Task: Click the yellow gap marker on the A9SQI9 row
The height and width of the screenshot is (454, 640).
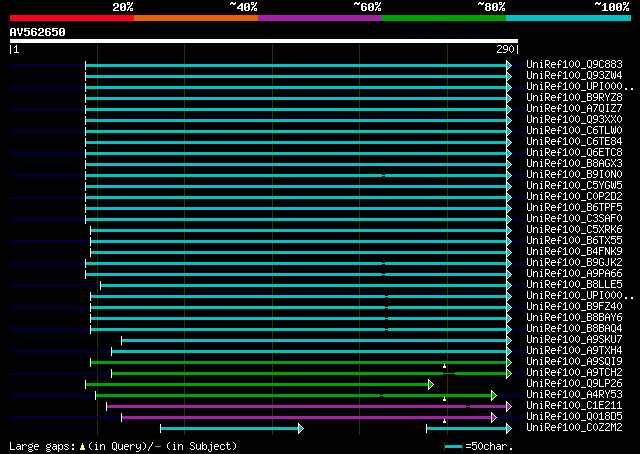Action: point(444,366)
